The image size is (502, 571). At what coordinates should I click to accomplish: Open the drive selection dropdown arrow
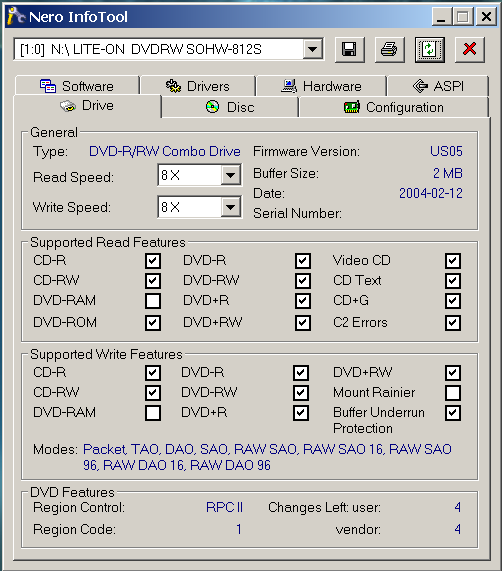click(x=313, y=49)
